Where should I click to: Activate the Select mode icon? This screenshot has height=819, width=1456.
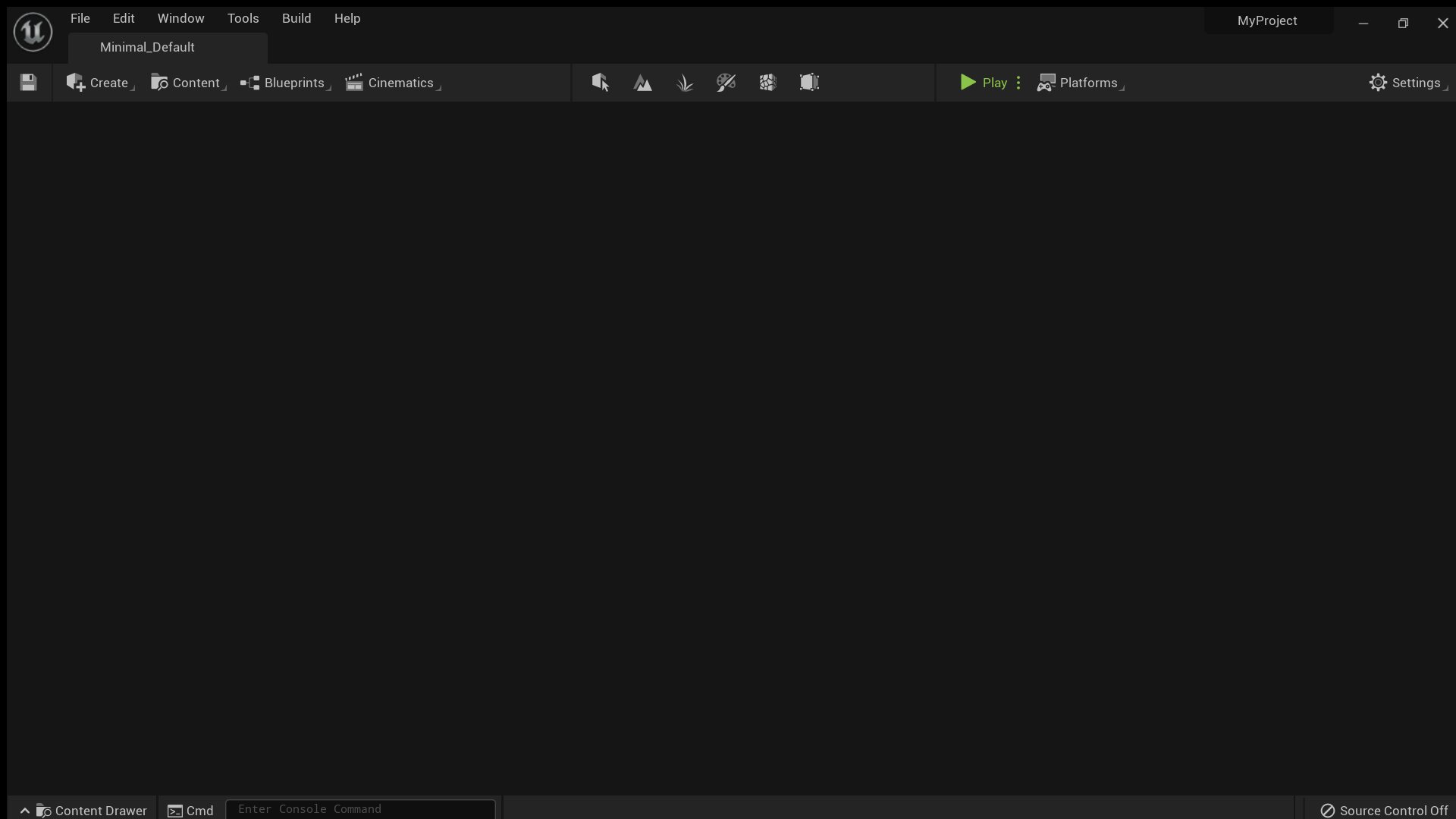601,83
